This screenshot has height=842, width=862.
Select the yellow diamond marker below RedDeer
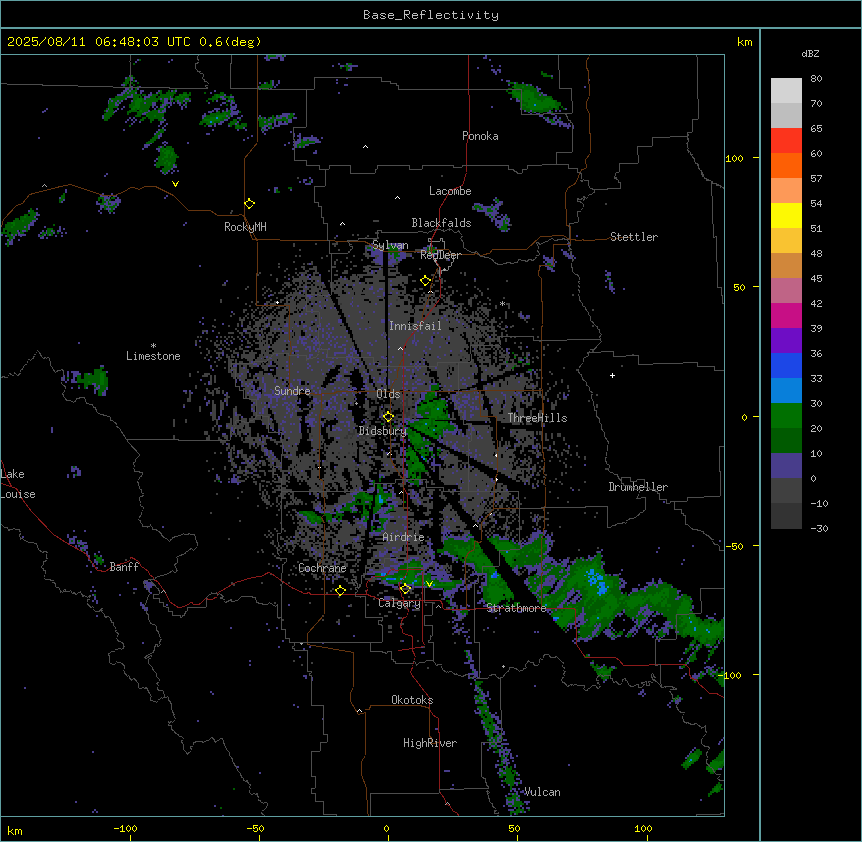(x=425, y=281)
